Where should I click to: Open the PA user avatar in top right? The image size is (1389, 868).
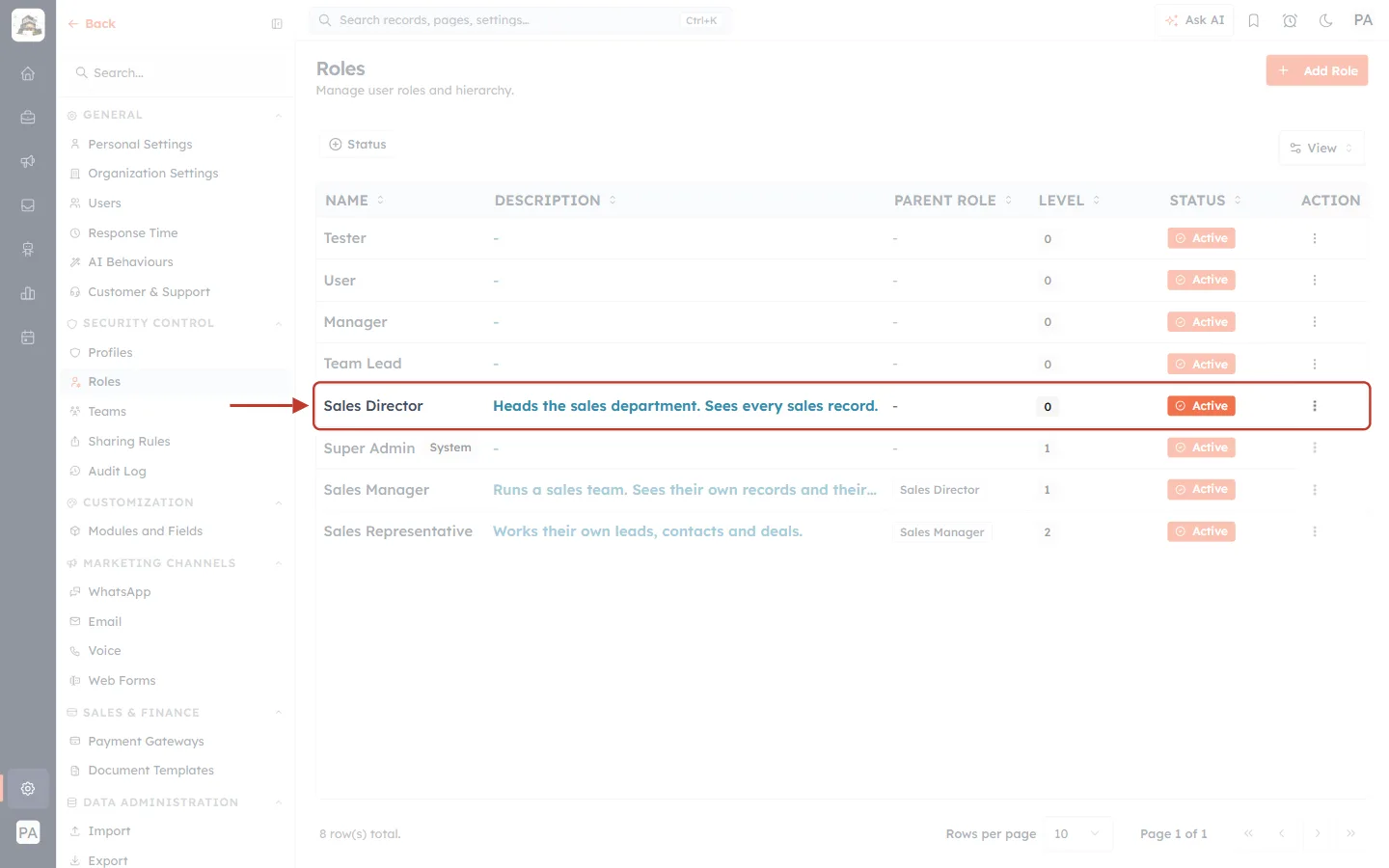point(1363,20)
